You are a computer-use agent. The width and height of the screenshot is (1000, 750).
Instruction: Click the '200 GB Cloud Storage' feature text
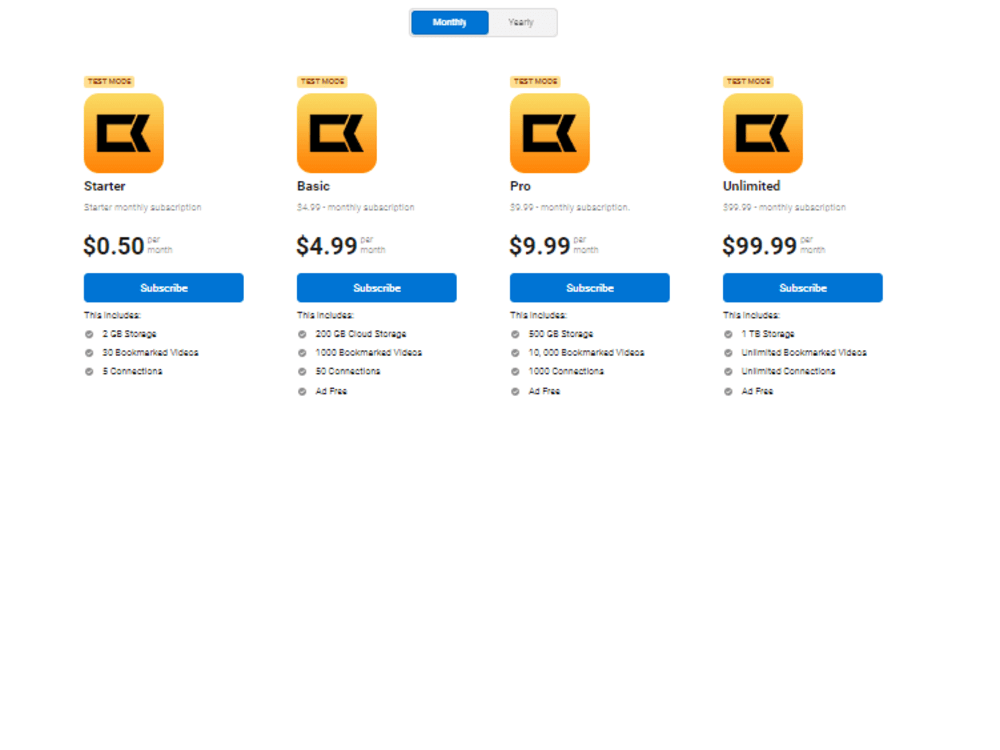point(361,334)
